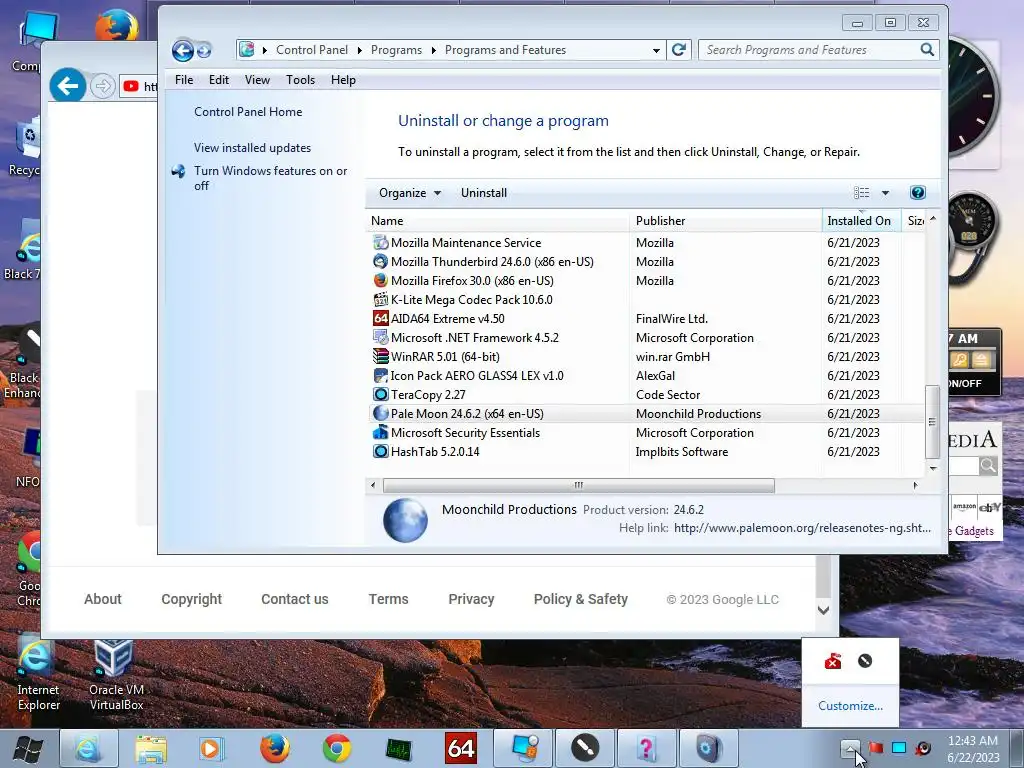Open the Organize dropdown menu
Image resolution: width=1024 pixels, height=768 pixels.
[x=409, y=193]
